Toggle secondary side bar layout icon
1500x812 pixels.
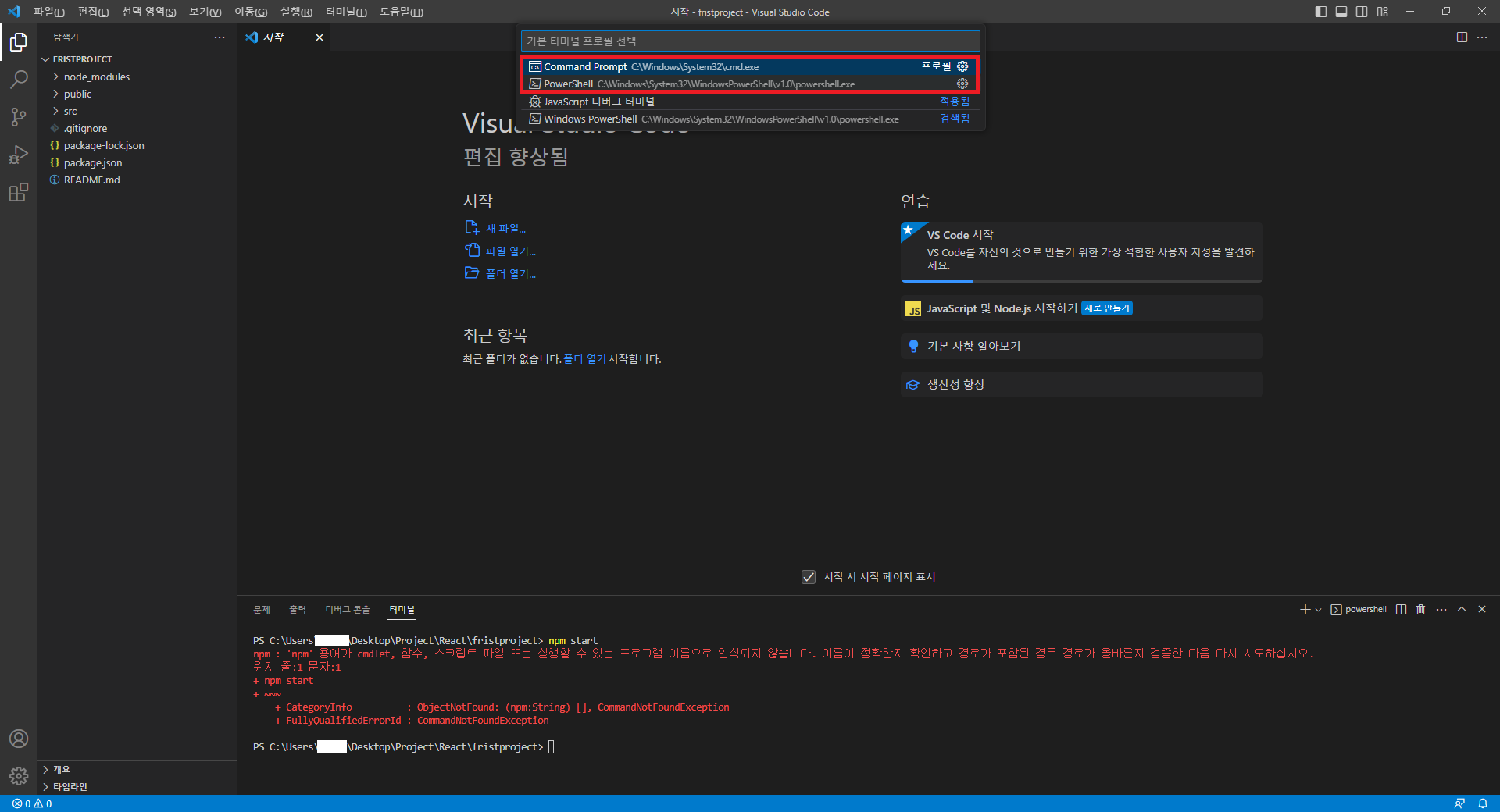(1362, 12)
